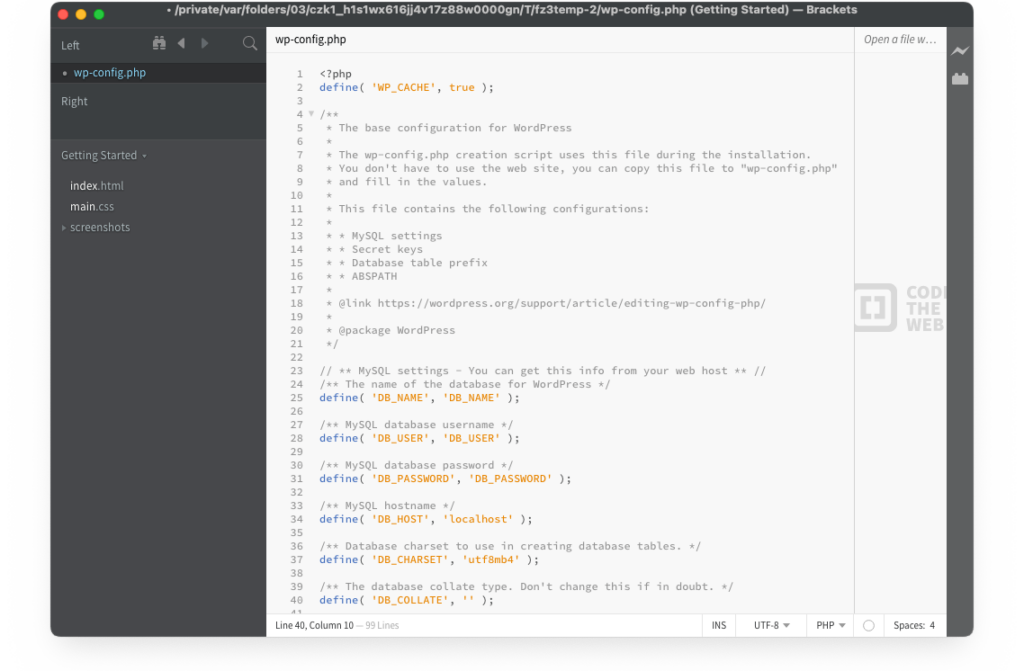Click the wordpress.org link on line 18
The height and width of the screenshot is (671, 1024).
coord(571,303)
